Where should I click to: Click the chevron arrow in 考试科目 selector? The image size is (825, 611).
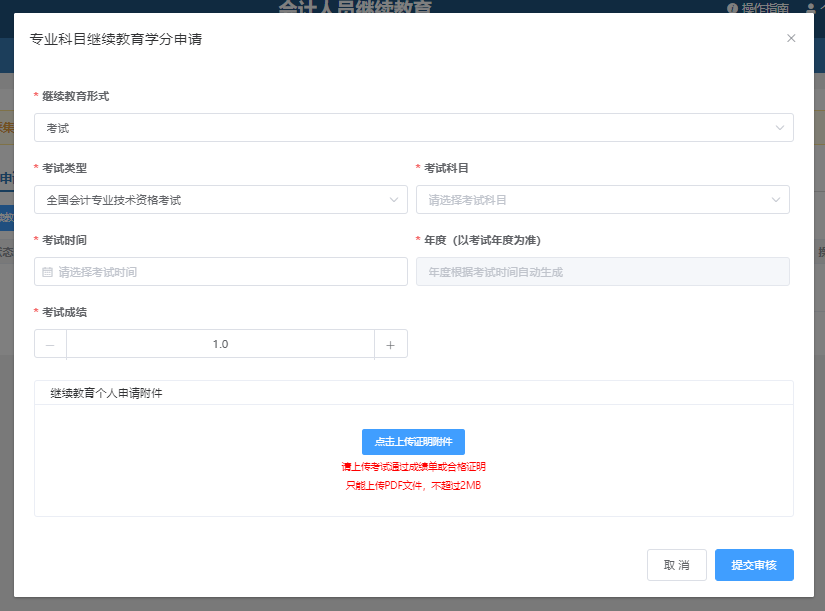[775, 200]
